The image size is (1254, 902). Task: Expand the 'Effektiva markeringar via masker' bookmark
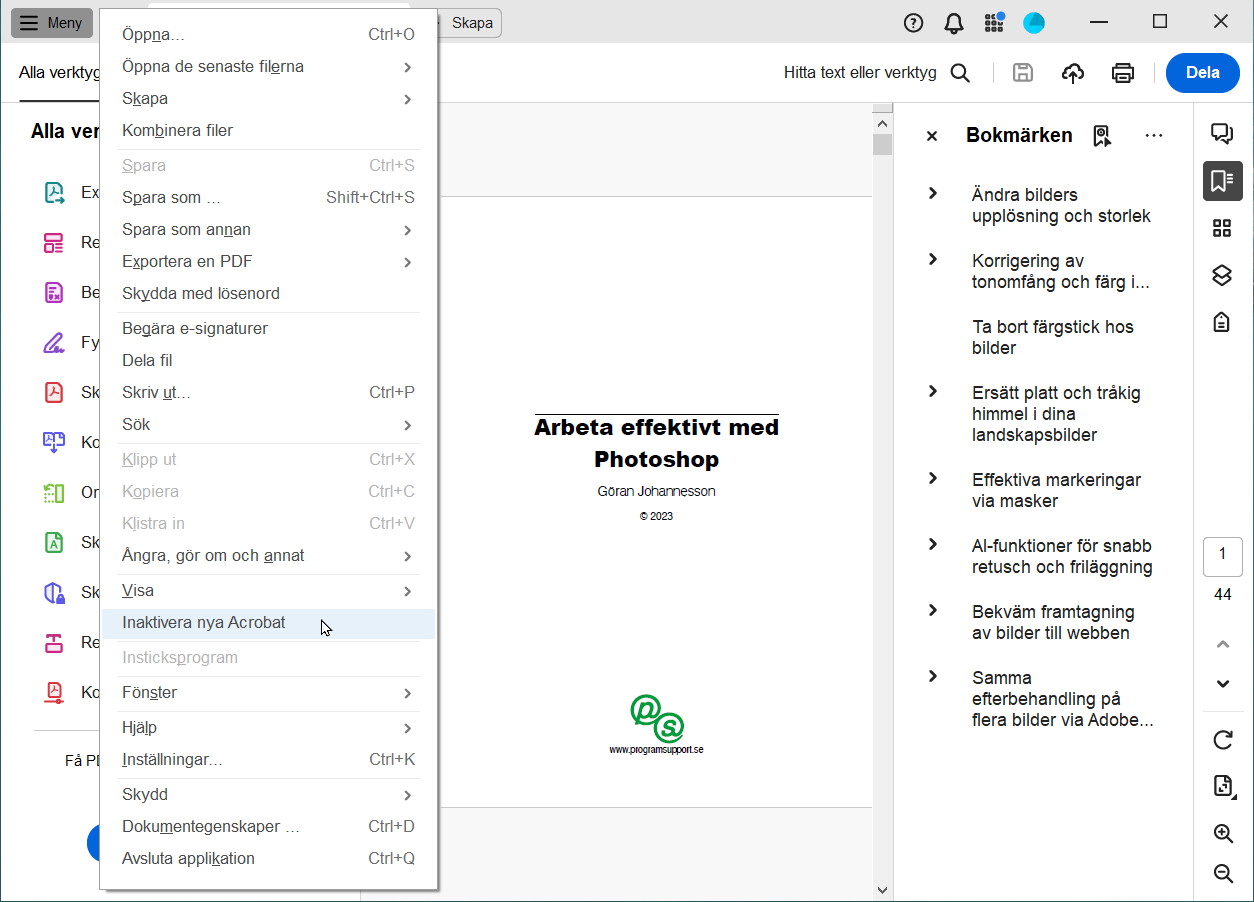[933, 479]
